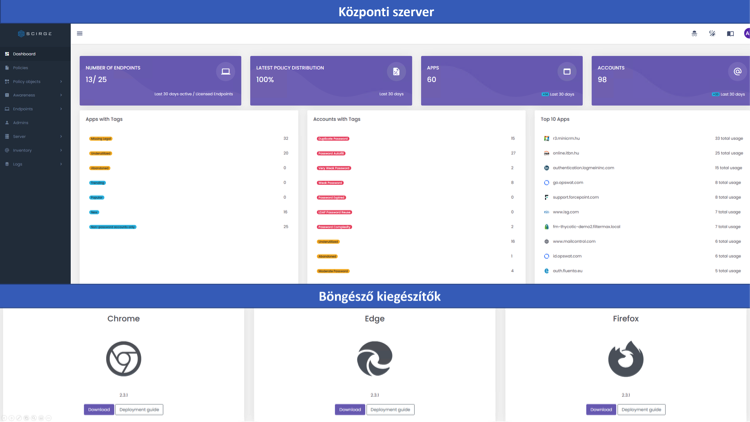The height and width of the screenshot is (422, 750).
Task: Click the '33 total usage' value for r3.minicrm.hu
Action: pos(729,138)
